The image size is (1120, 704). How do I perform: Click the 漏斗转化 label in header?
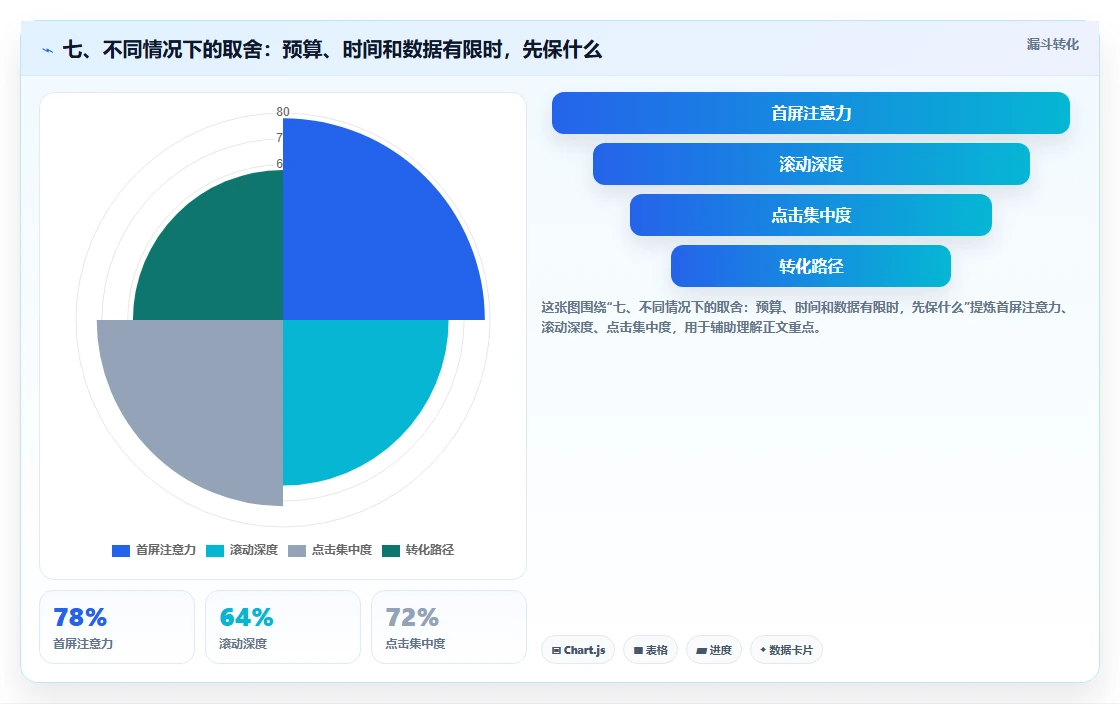coord(1052,44)
